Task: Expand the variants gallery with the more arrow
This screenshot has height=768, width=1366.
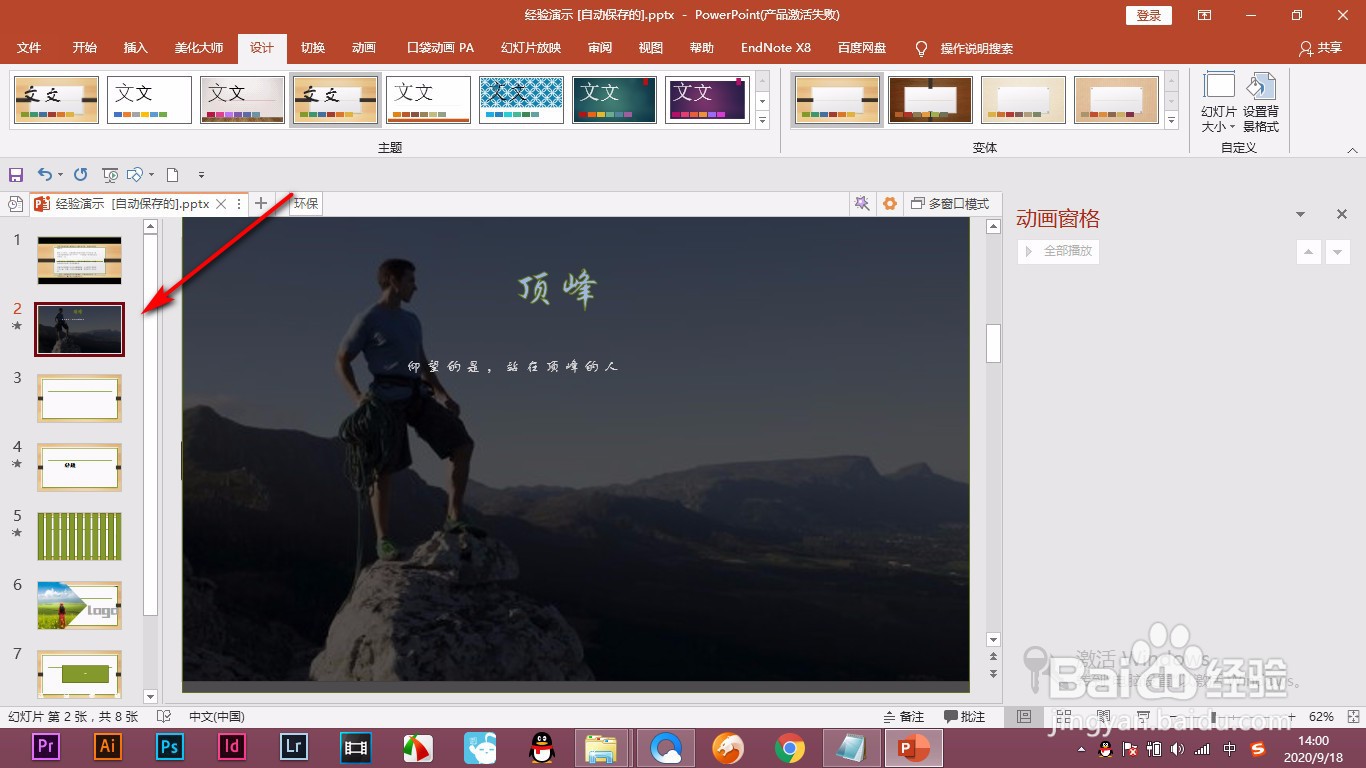Action: tap(1172, 120)
